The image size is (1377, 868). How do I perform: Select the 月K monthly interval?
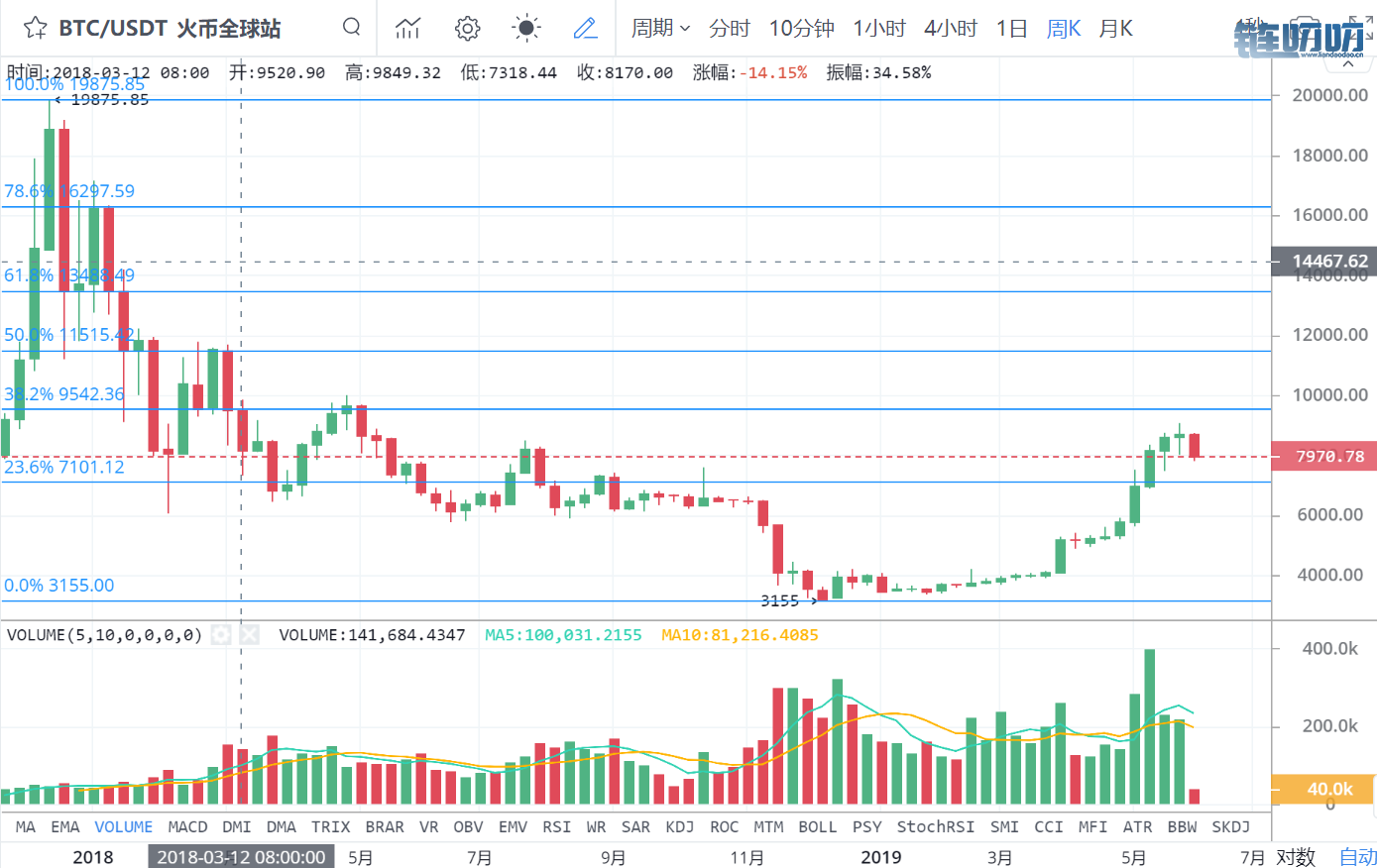click(x=1116, y=28)
